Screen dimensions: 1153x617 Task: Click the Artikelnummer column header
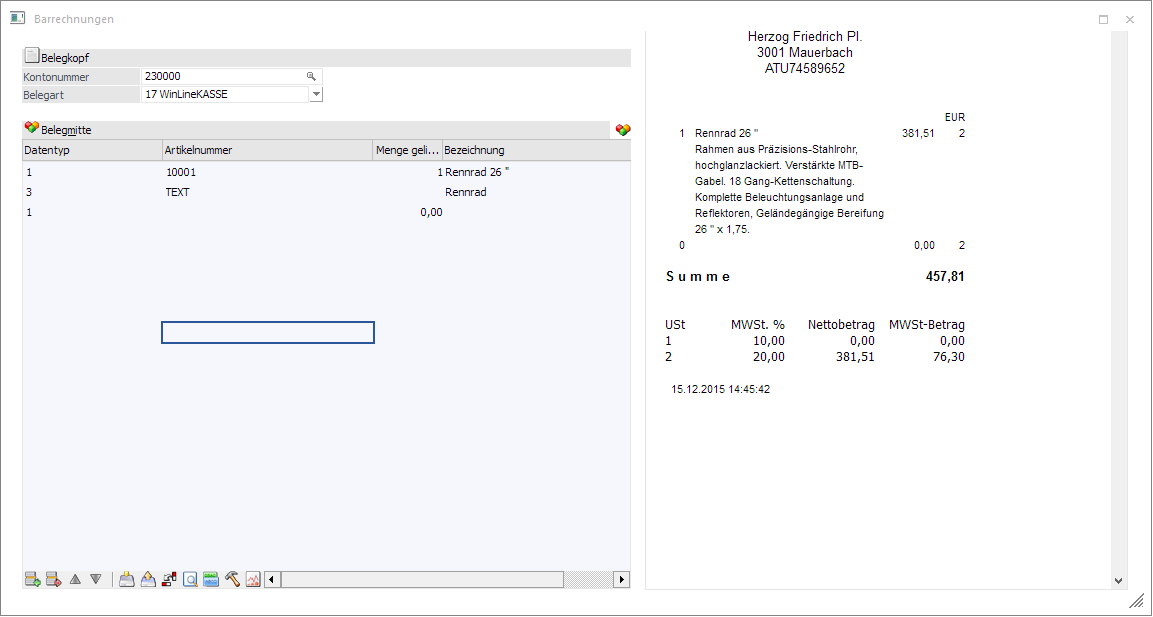268,150
